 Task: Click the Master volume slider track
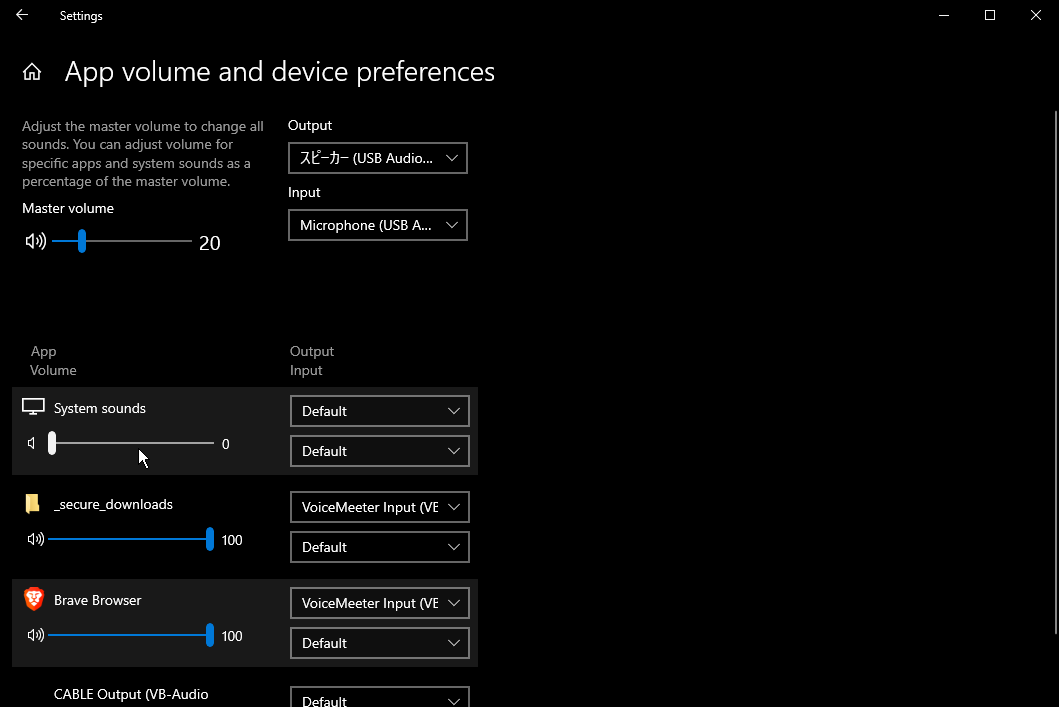click(x=140, y=241)
